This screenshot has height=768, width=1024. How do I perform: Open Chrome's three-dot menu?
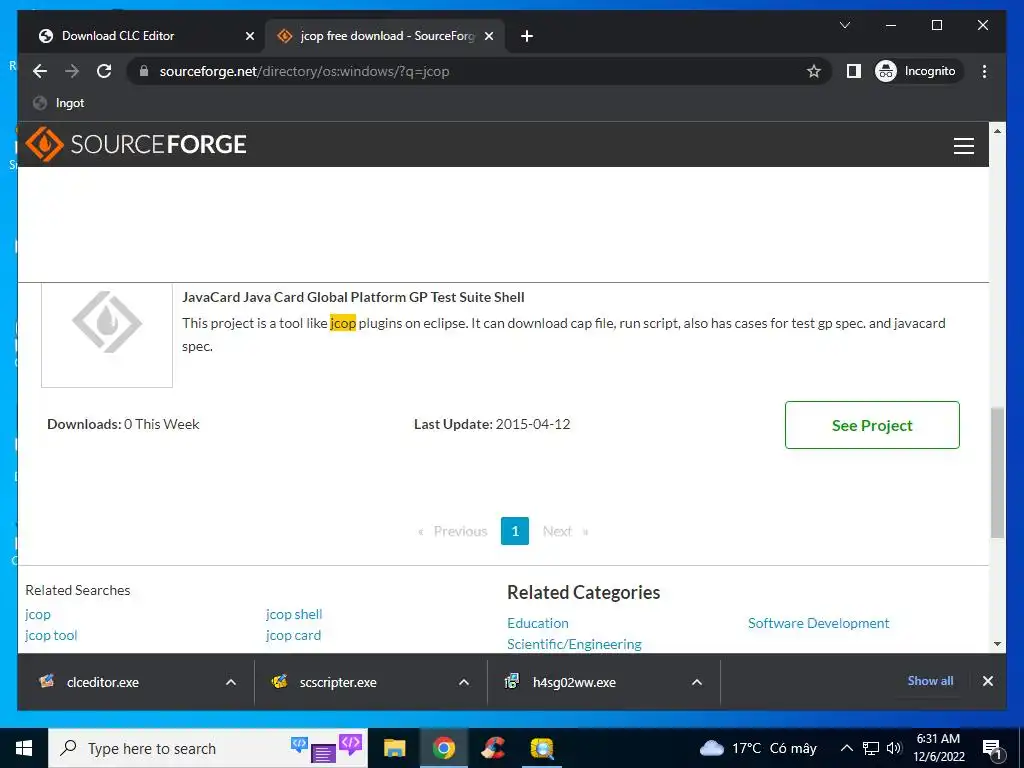pyautogui.click(x=984, y=71)
